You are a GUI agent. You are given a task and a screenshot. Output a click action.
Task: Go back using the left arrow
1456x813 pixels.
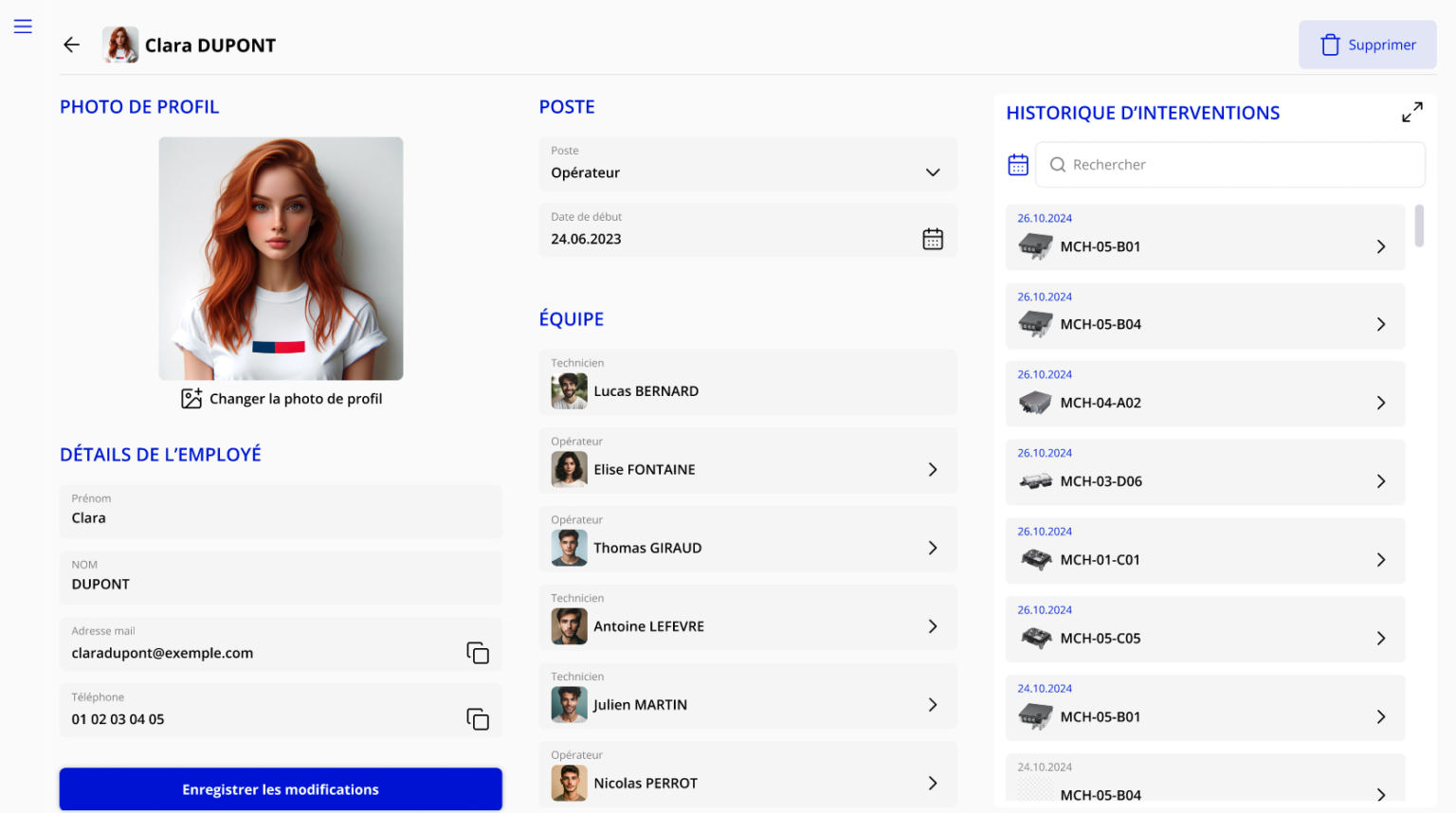point(71,45)
